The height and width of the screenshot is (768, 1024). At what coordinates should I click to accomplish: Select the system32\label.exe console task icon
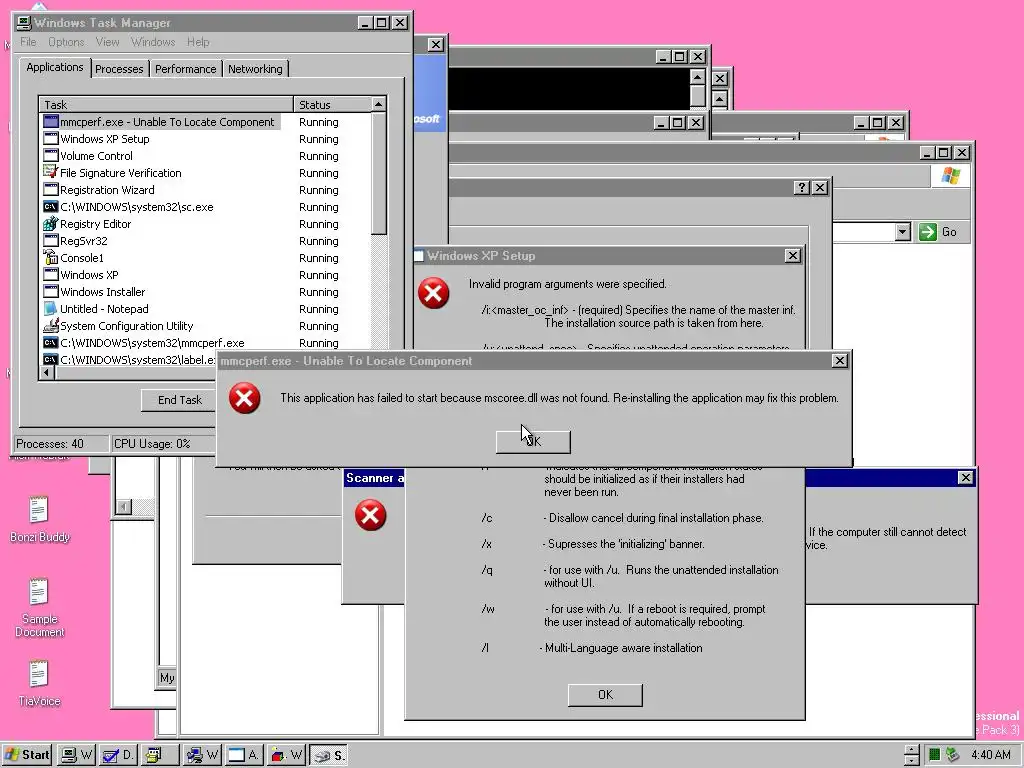[x=50, y=360]
